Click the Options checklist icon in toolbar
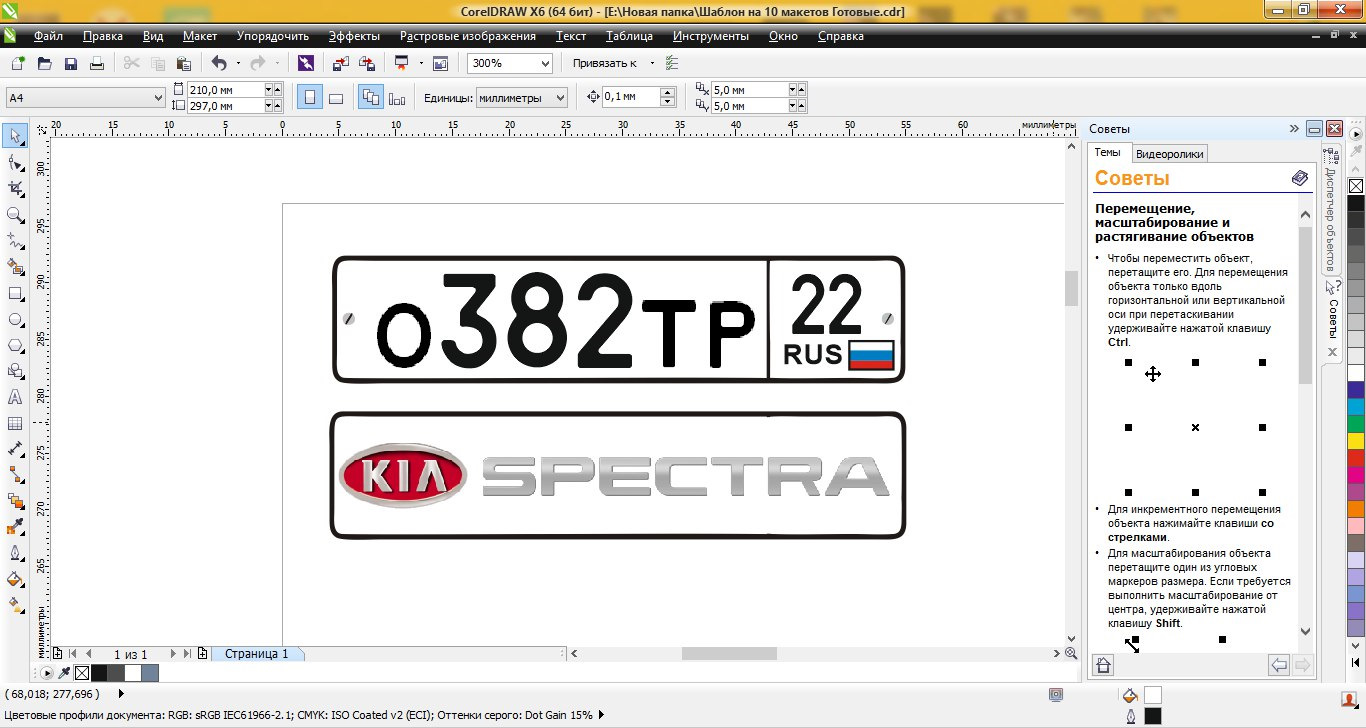 (671, 63)
